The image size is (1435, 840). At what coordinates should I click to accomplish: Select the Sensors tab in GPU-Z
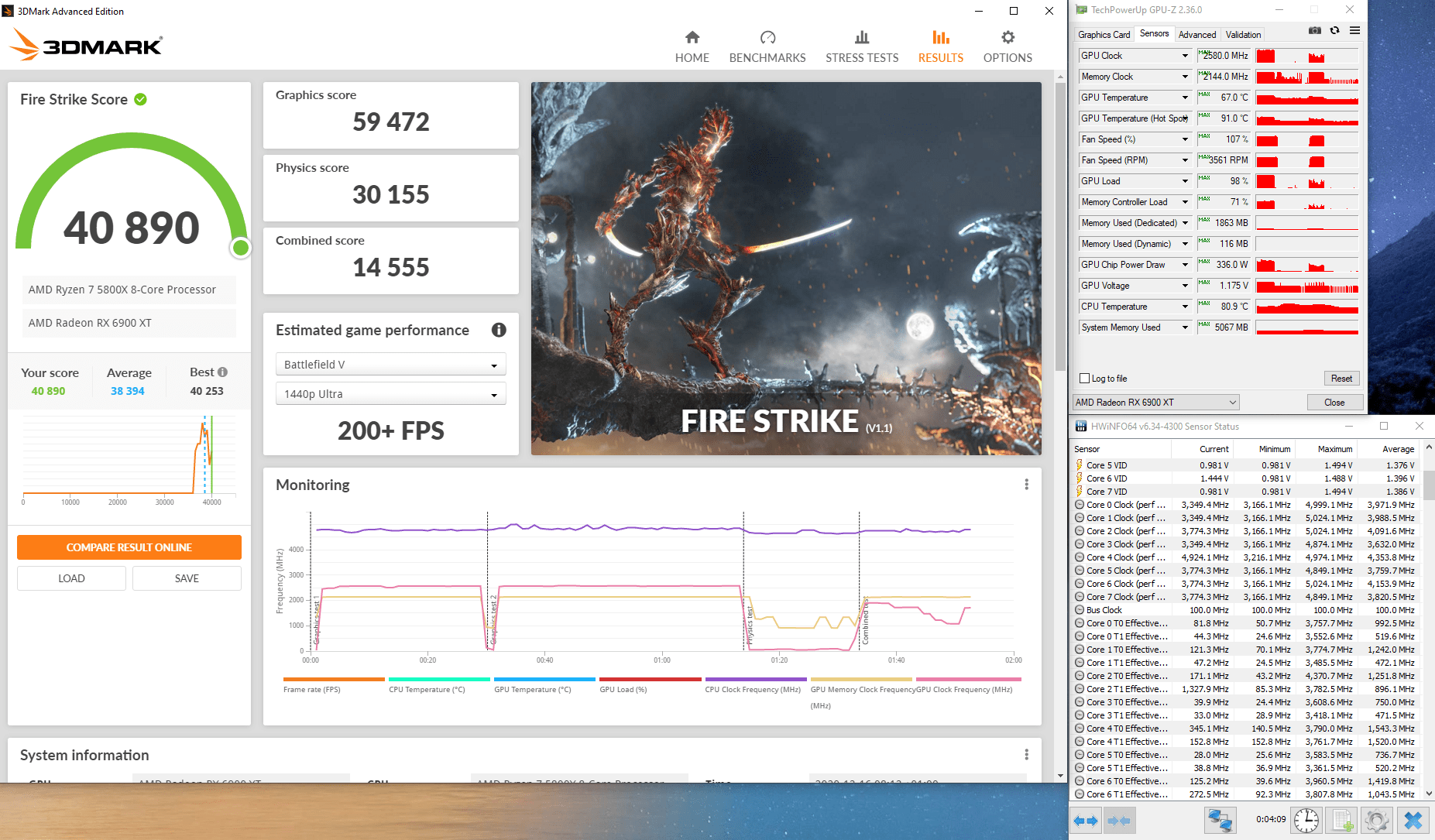point(1154,34)
